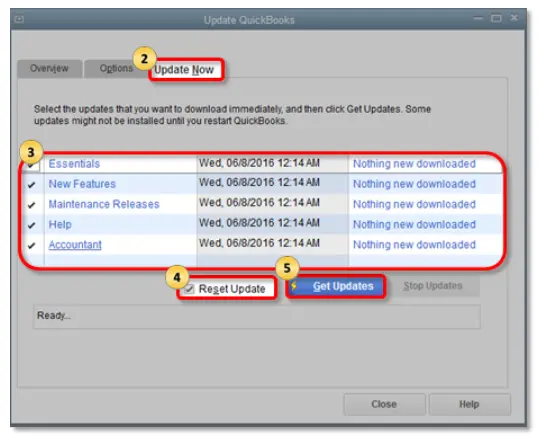
Task: Click the New Features link
Action: click(82, 184)
